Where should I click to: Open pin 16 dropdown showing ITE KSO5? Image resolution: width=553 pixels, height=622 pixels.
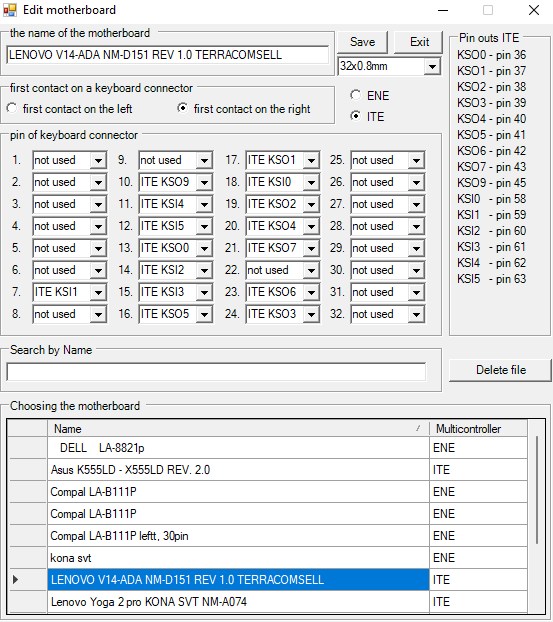204,314
